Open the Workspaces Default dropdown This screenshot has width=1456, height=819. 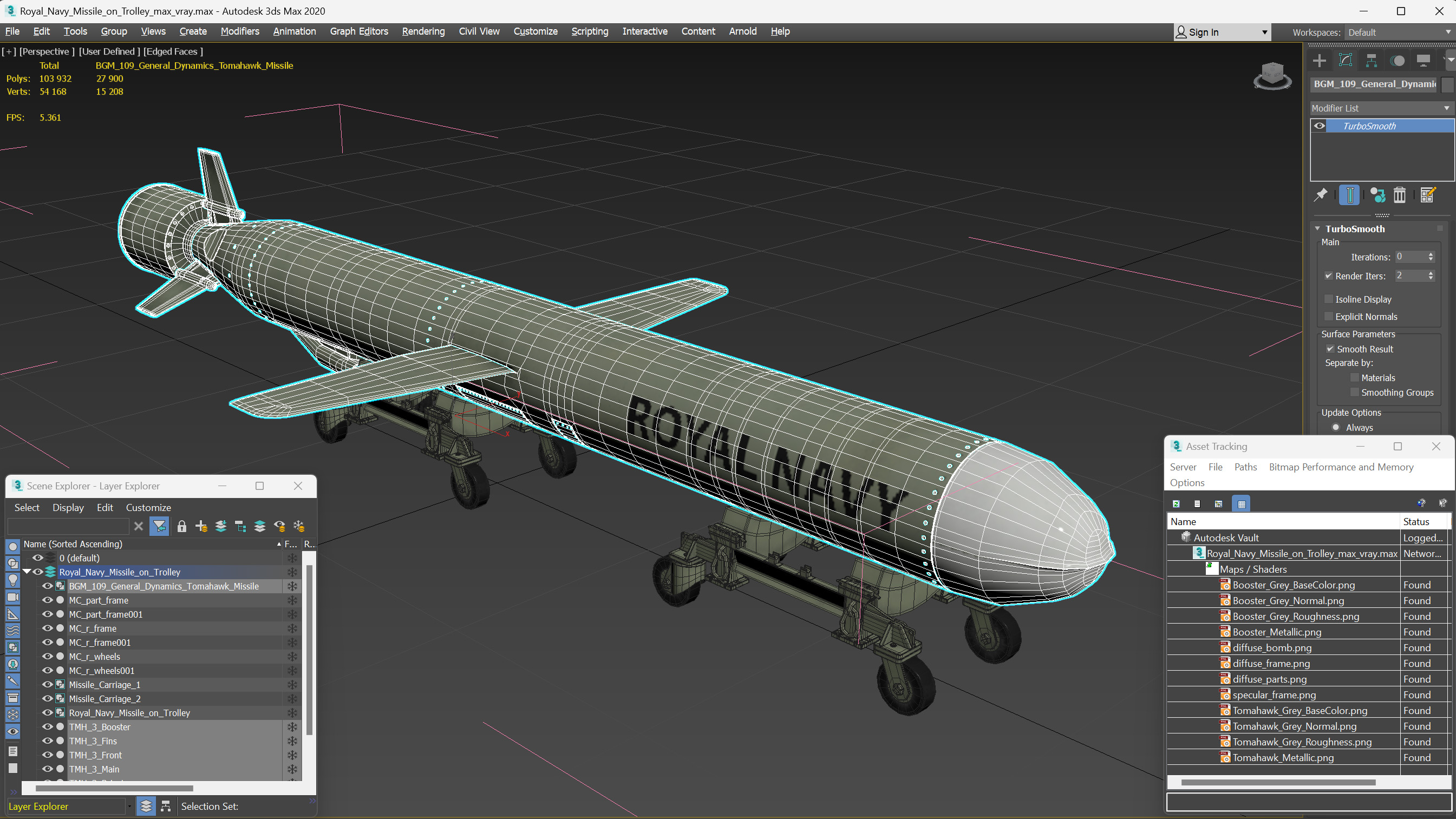pos(1399,32)
